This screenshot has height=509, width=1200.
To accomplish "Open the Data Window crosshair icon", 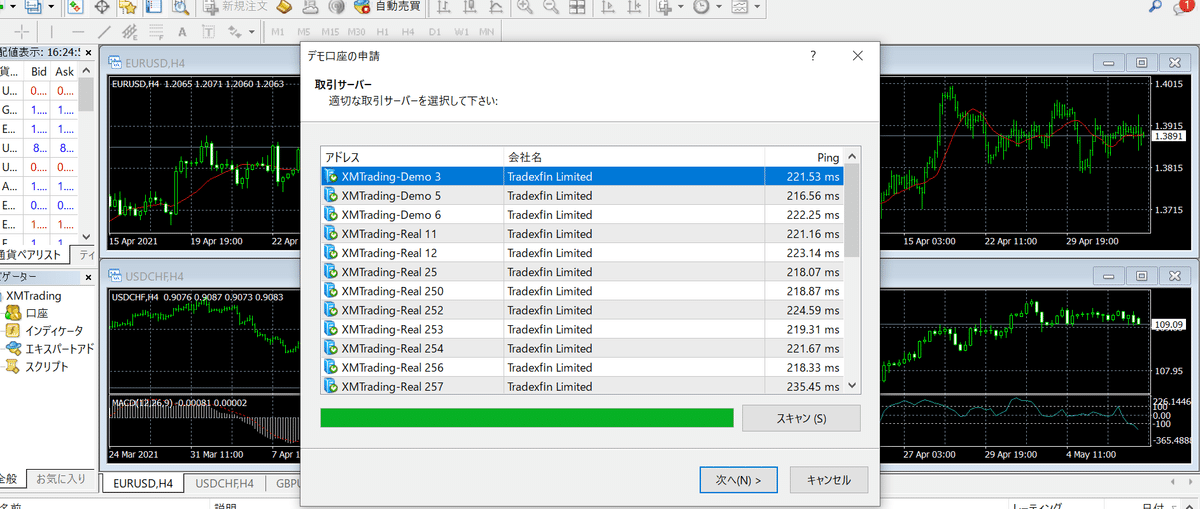I will [x=102, y=7].
